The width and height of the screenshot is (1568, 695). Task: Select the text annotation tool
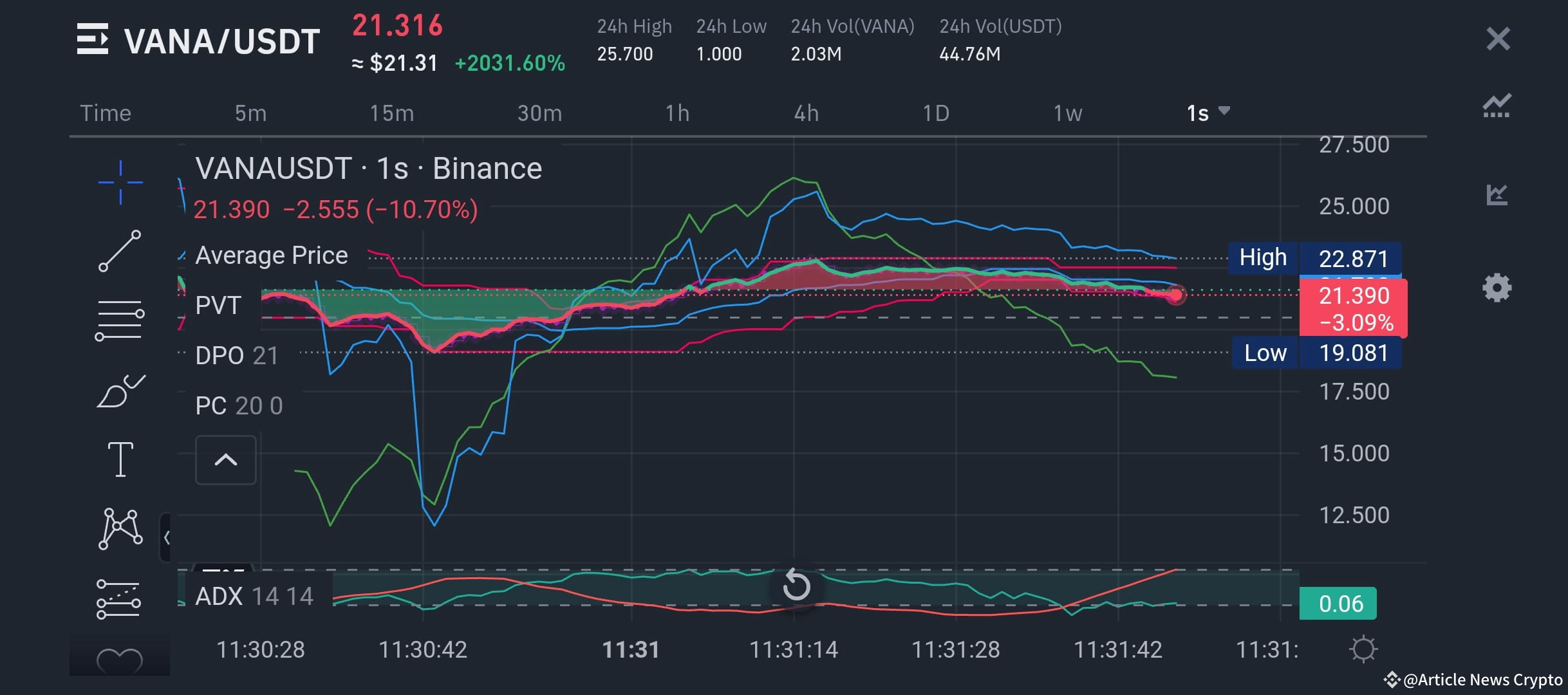click(x=119, y=459)
